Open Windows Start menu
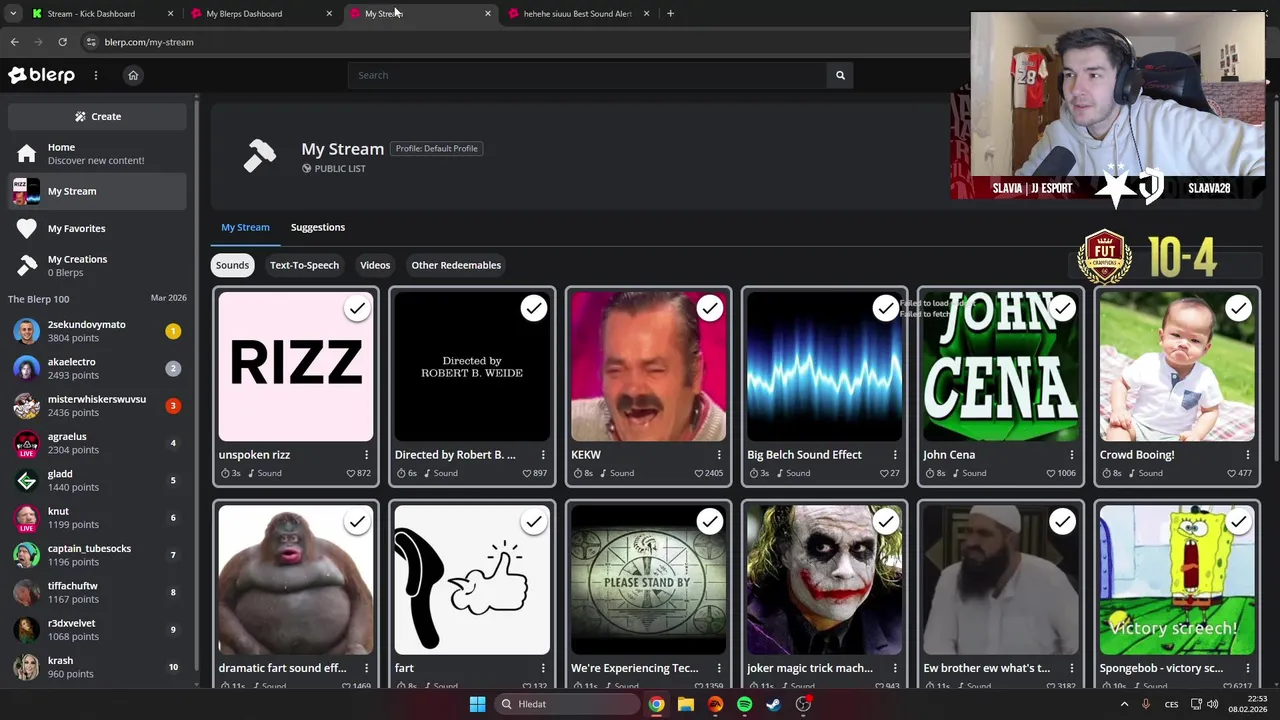 point(477,704)
